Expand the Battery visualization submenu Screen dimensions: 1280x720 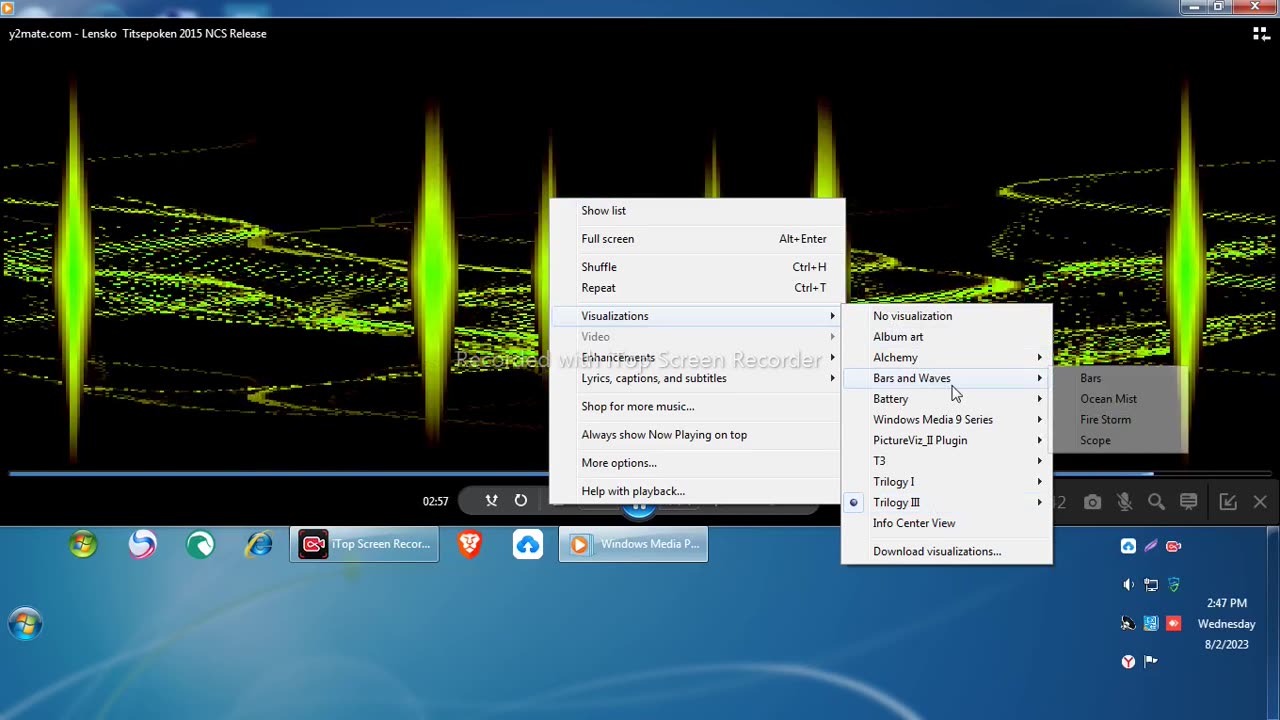click(947, 399)
